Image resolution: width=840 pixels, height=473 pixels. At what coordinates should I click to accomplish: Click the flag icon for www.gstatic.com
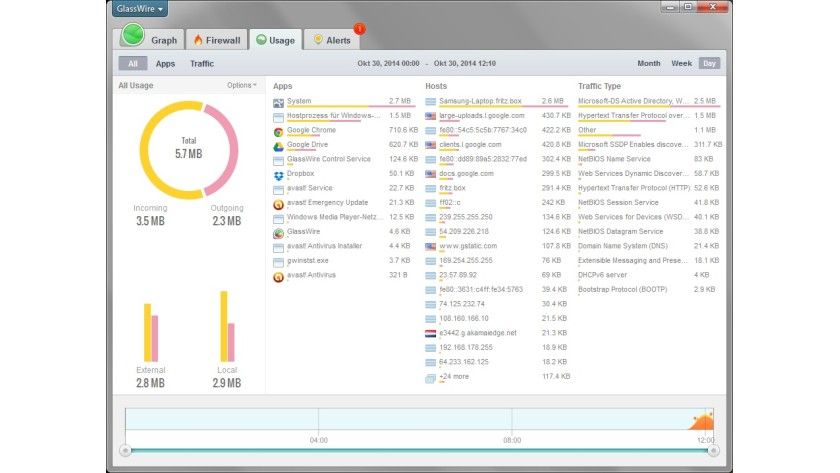[x=431, y=246]
